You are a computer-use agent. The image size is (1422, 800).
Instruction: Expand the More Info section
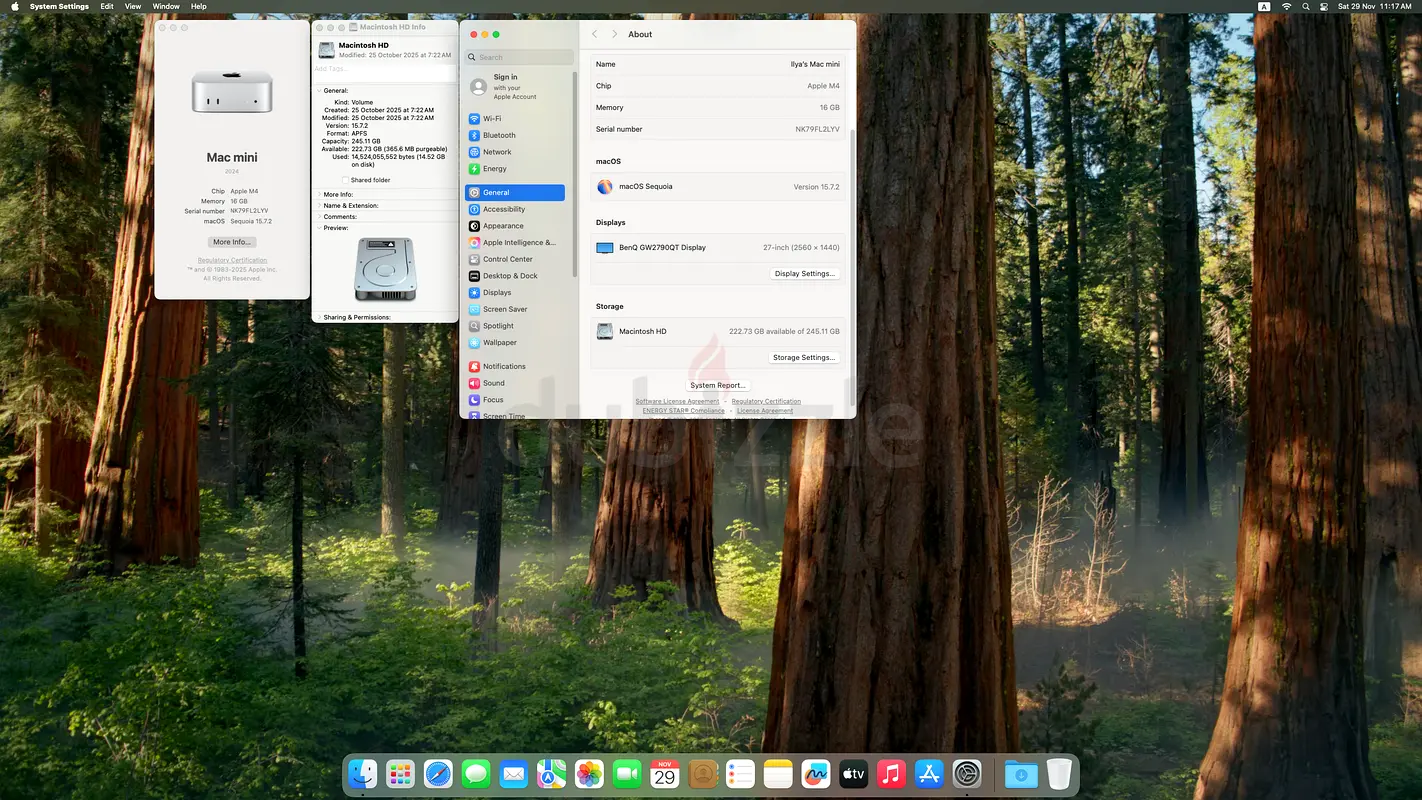[x=319, y=194]
